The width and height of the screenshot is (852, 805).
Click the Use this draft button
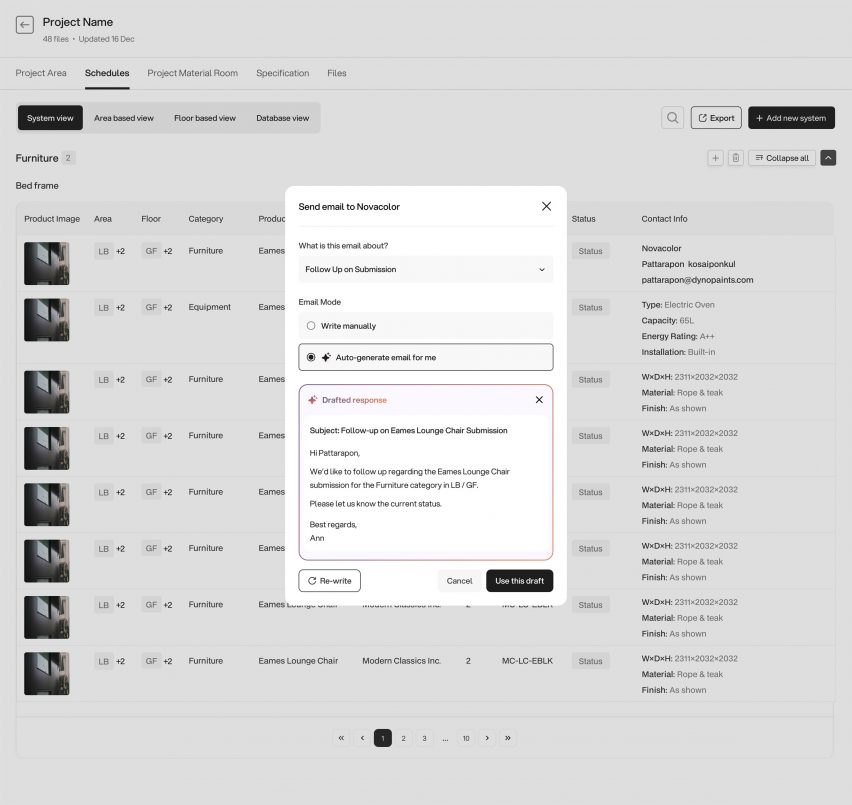(x=520, y=580)
